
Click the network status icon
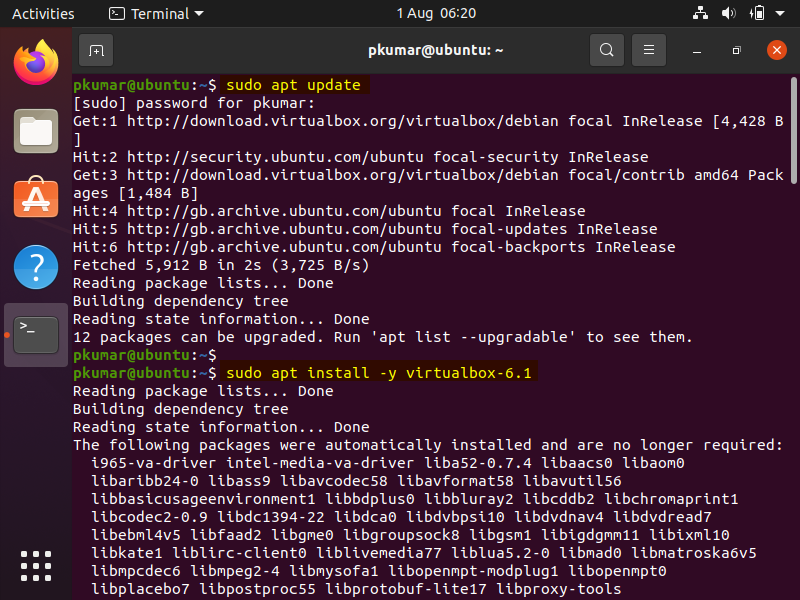(700, 13)
